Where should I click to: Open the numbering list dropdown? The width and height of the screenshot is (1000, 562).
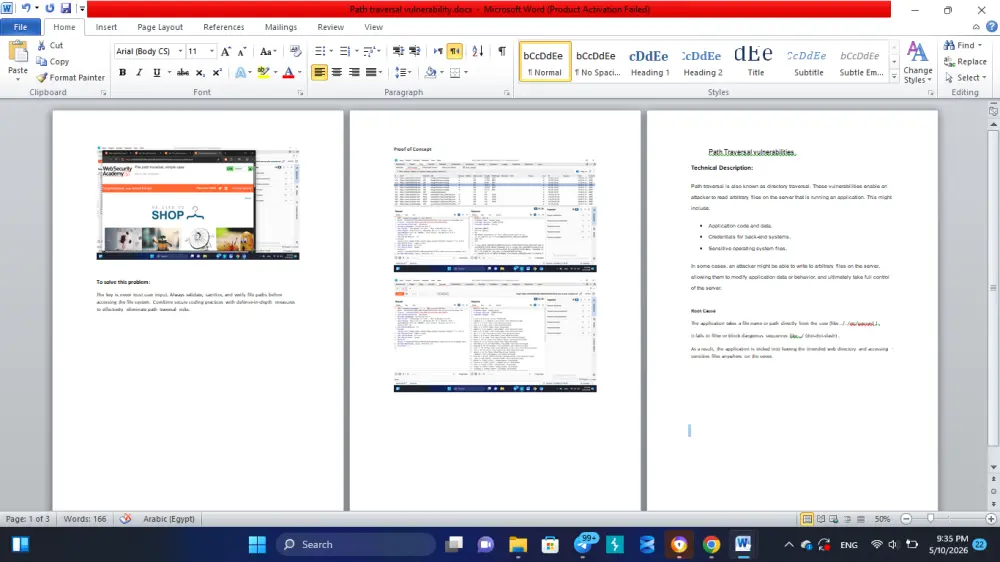pos(357,51)
